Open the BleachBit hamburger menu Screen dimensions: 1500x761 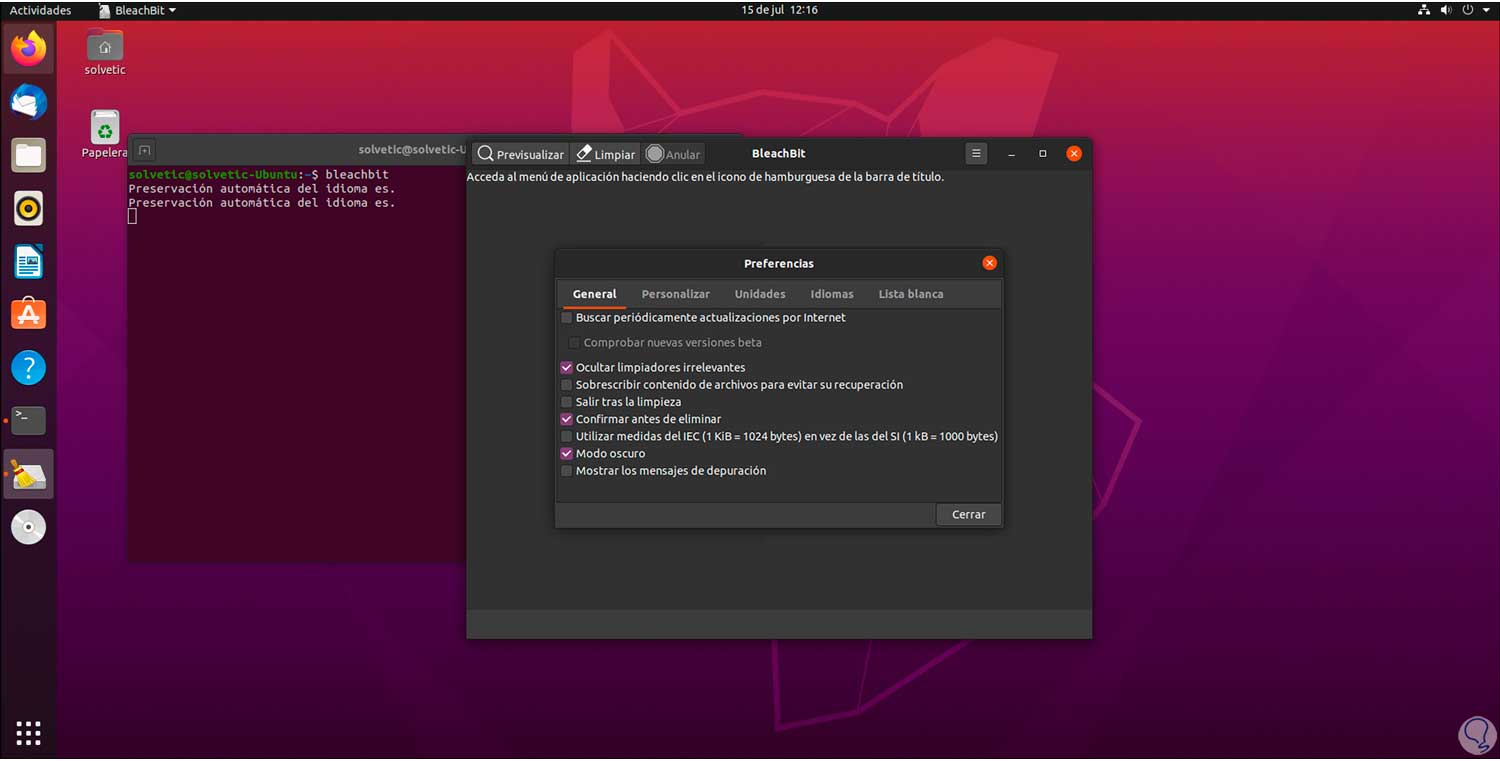coord(977,153)
